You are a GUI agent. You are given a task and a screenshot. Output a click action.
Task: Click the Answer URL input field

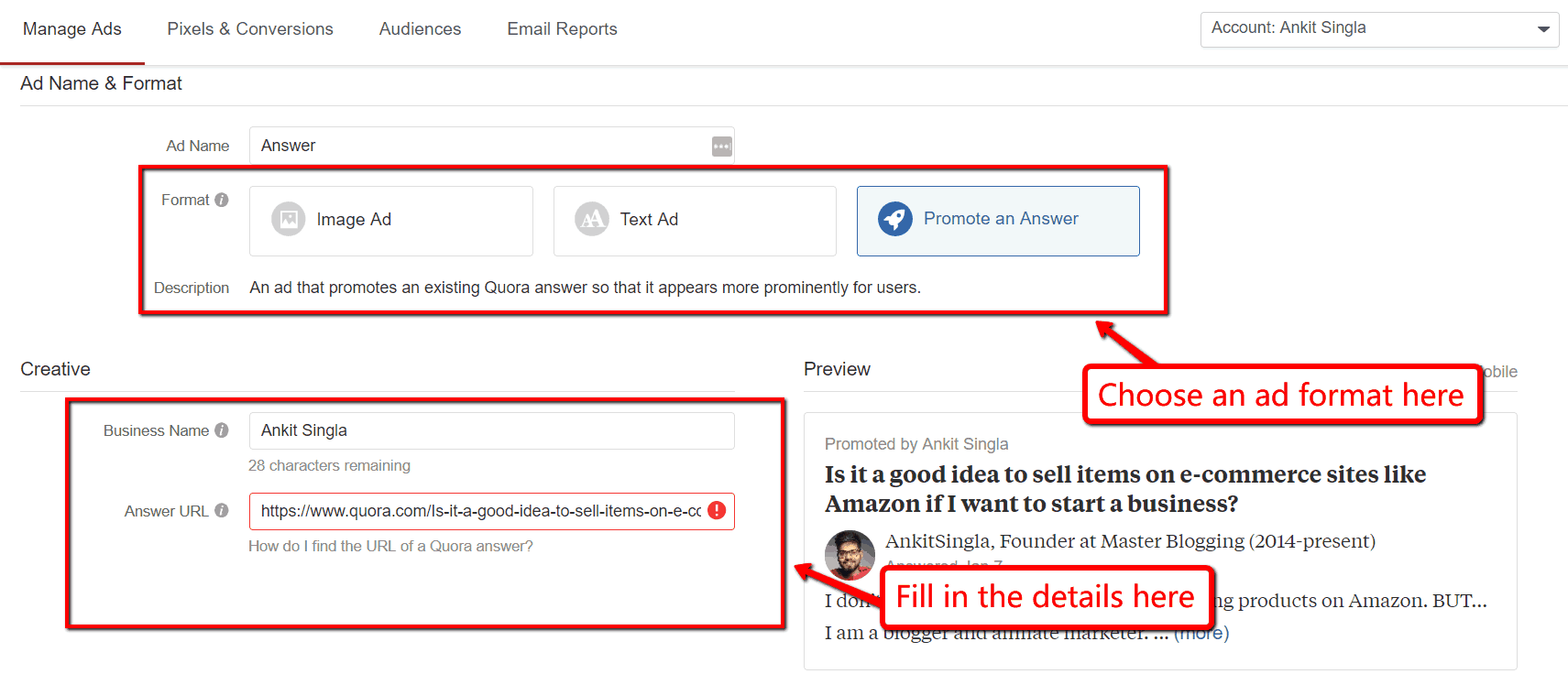pos(491,511)
